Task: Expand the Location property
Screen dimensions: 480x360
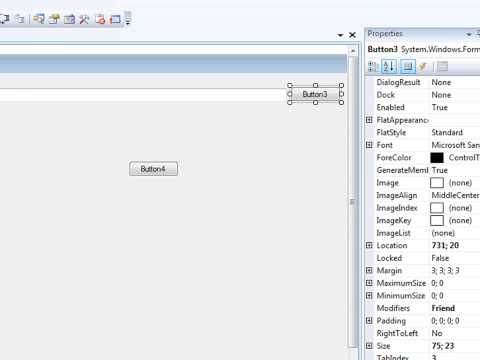Action: coord(369,245)
